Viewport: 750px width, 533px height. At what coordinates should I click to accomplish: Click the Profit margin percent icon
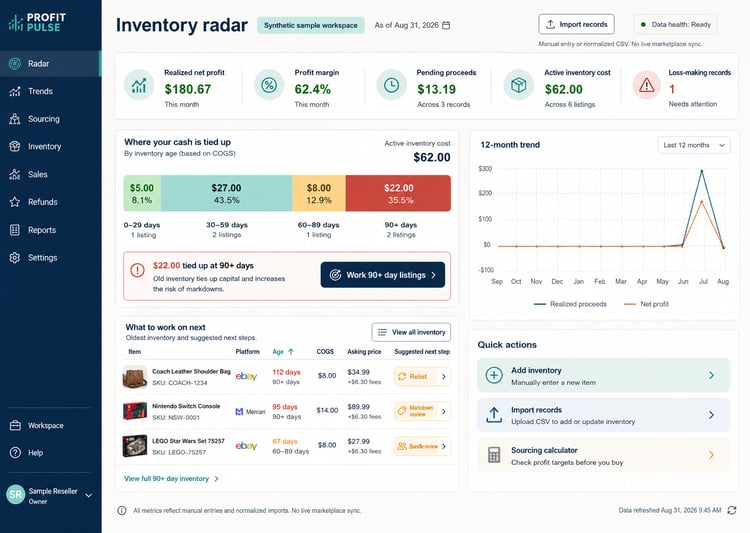tap(269, 85)
